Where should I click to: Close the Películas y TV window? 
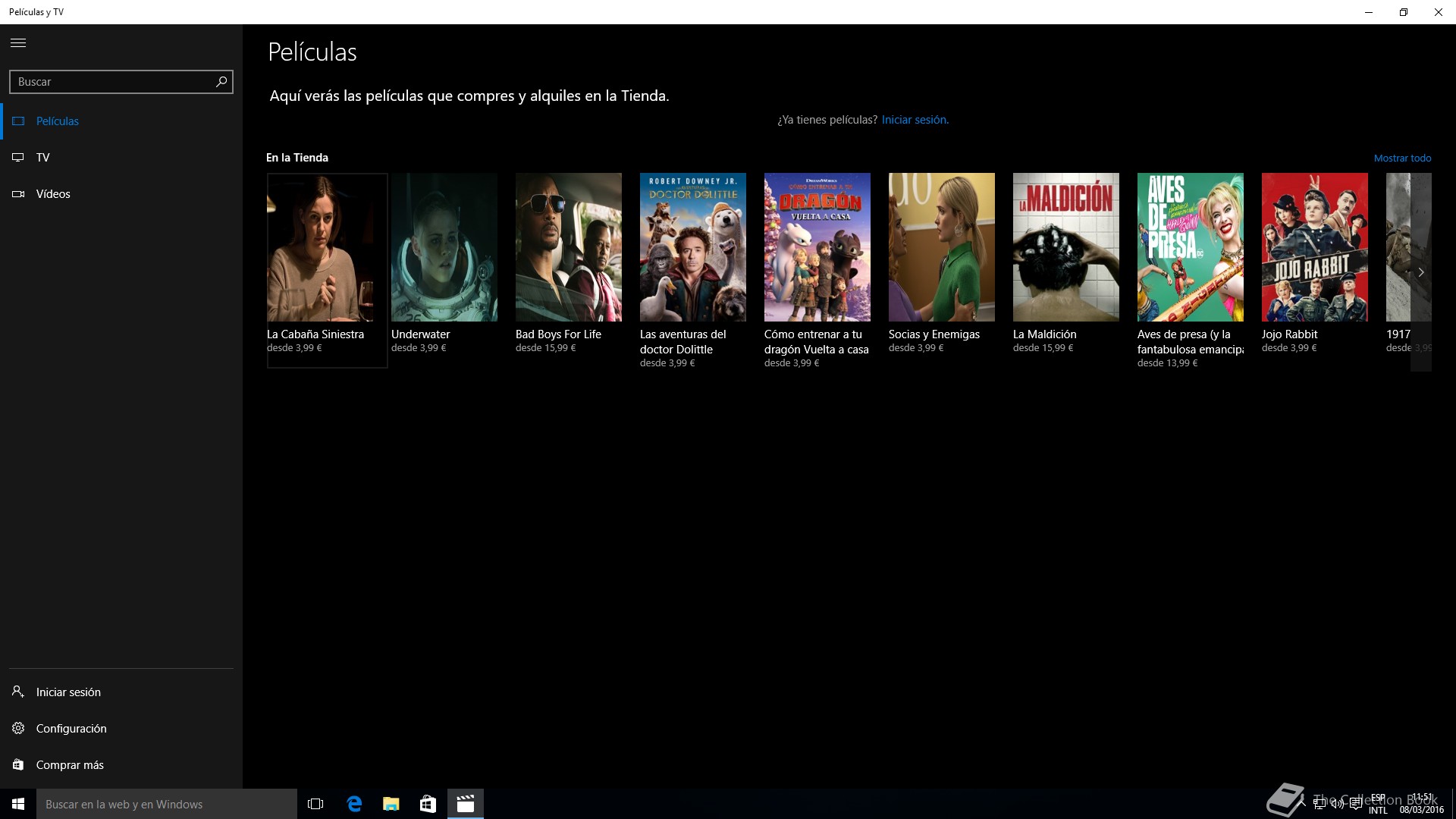tap(1439, 12)
